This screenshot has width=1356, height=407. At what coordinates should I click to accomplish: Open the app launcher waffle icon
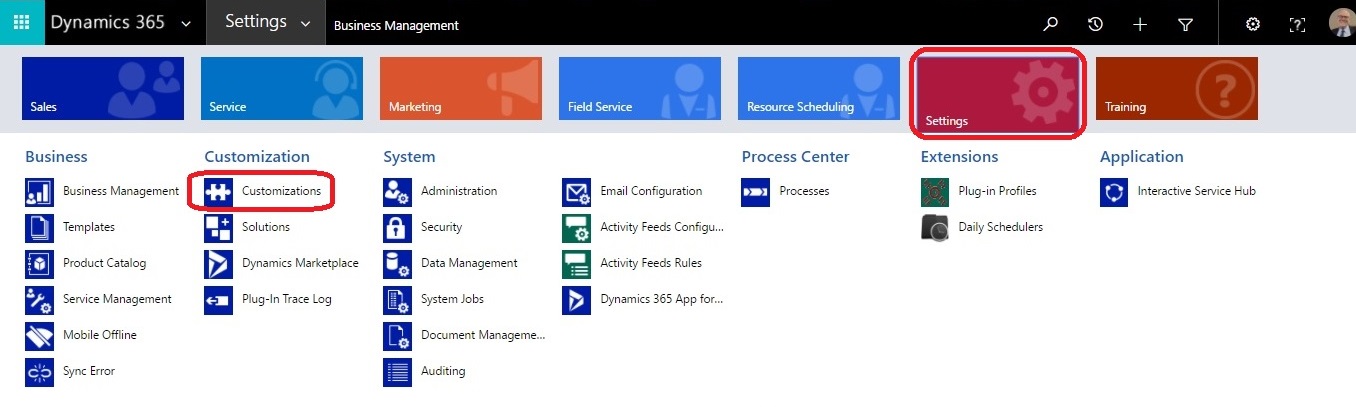tap(22, 22)
